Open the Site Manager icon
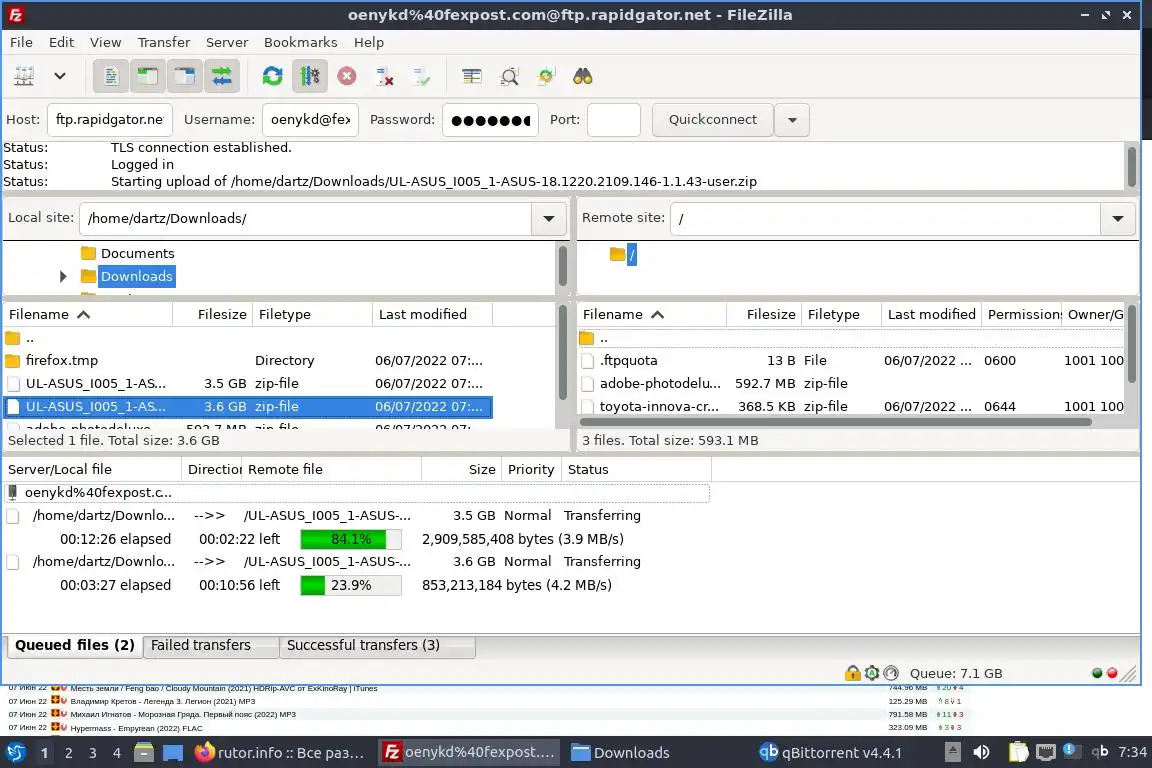Image resolution: width=1152 pixels, height=768 pixels. [x=24, y=76]
